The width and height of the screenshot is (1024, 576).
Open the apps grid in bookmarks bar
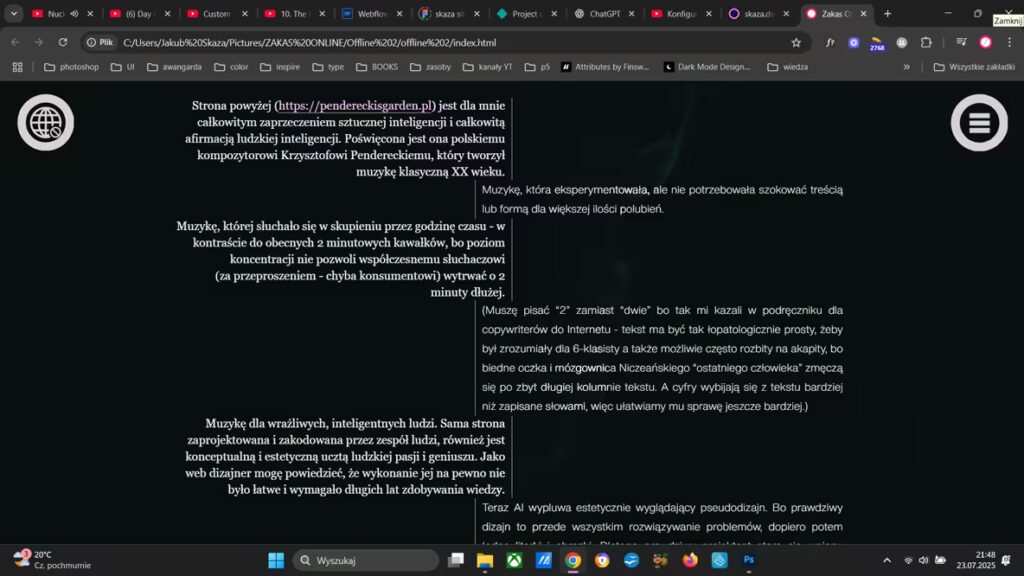pos(17,67)
